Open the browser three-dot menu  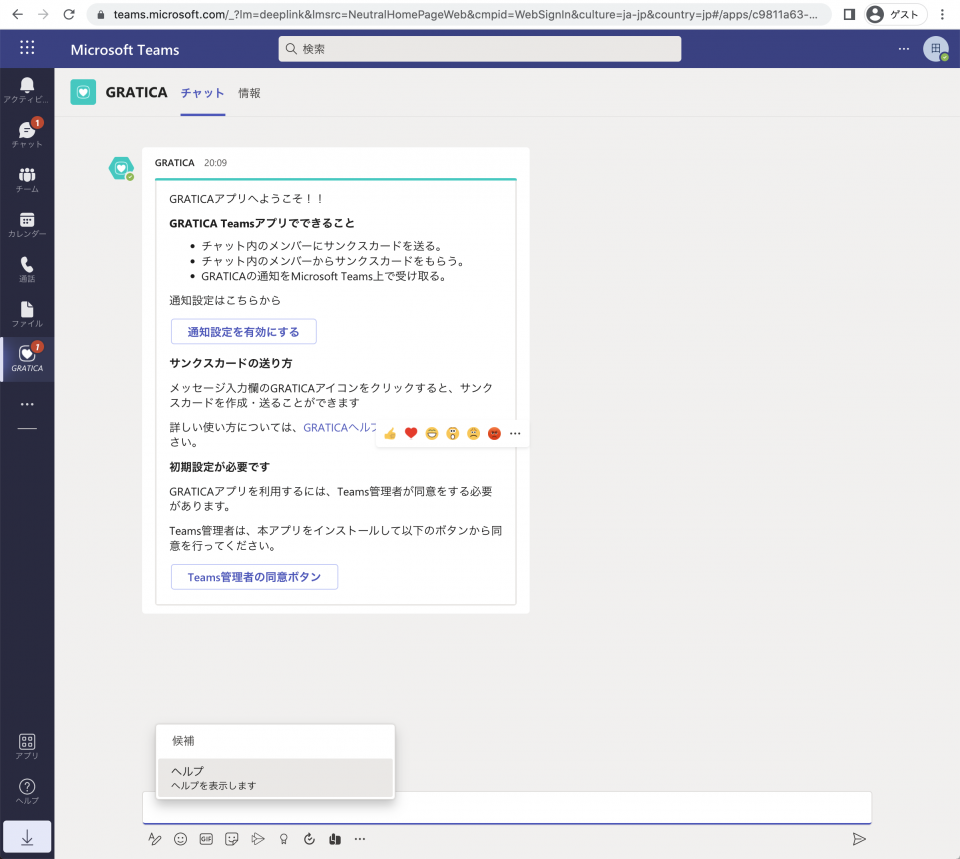pyautogui.click(x=942, y=14)
